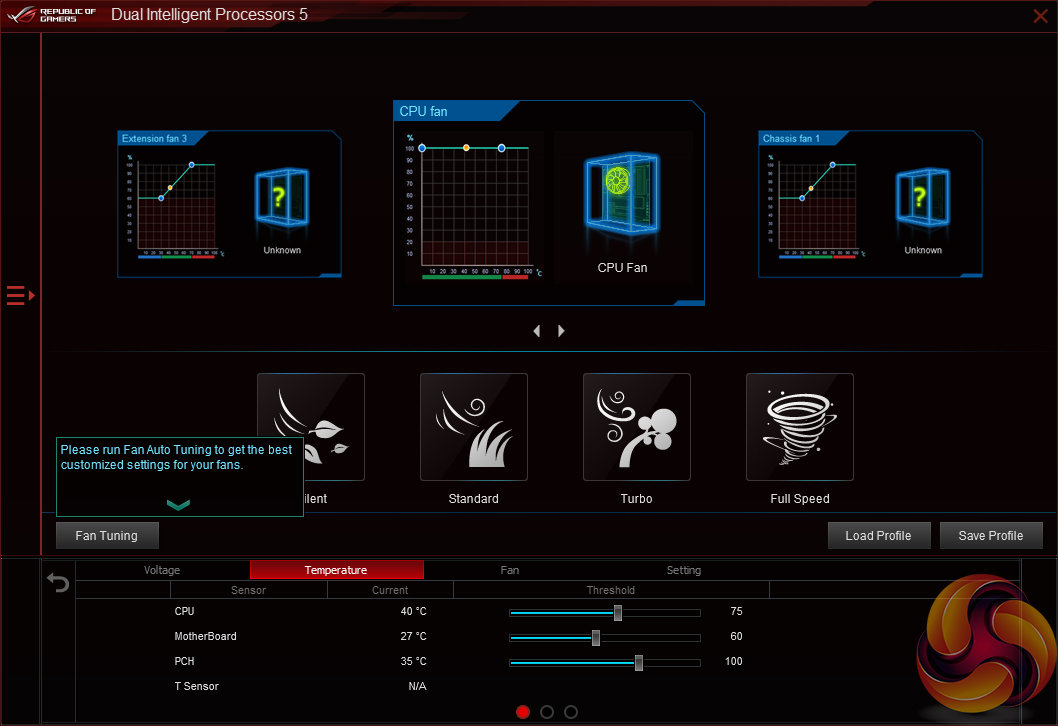Click the CPU threshold value 75
This screenshot has height=726, width=1058.
[x=736, y=611]
